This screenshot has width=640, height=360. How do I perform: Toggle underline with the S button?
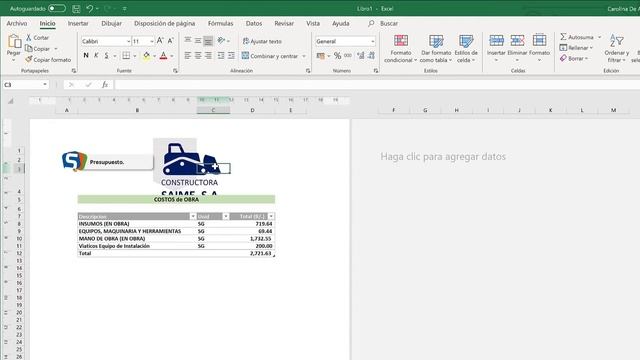(107, 56)
